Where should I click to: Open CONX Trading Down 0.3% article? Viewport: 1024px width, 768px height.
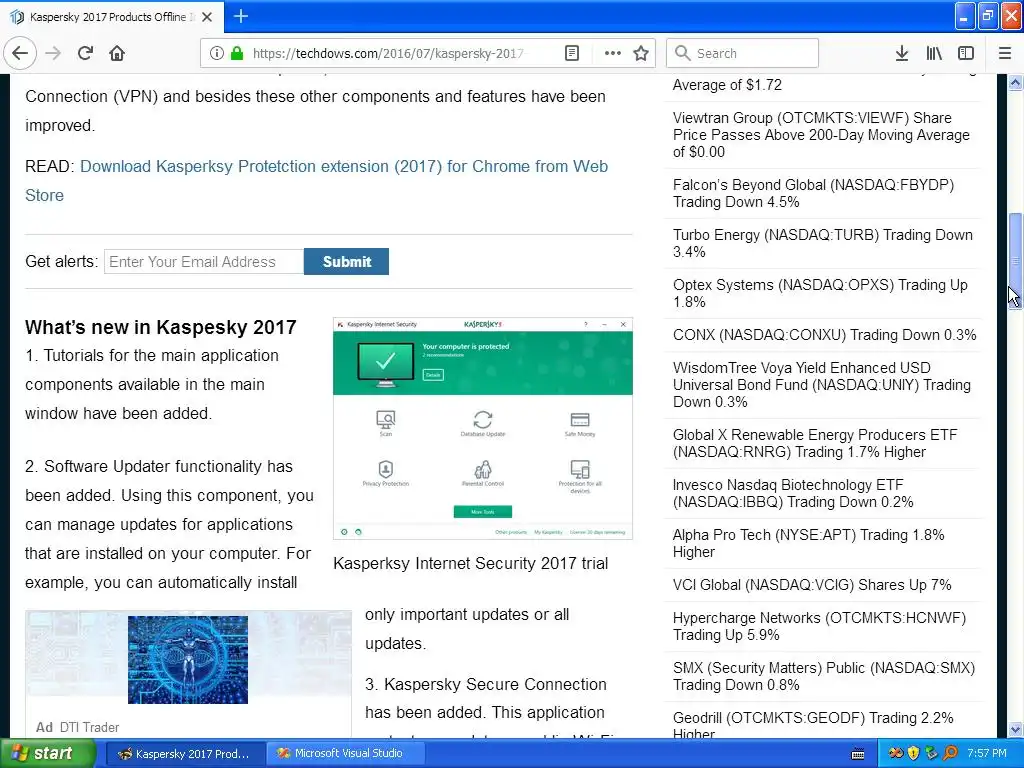coord(824,335)
